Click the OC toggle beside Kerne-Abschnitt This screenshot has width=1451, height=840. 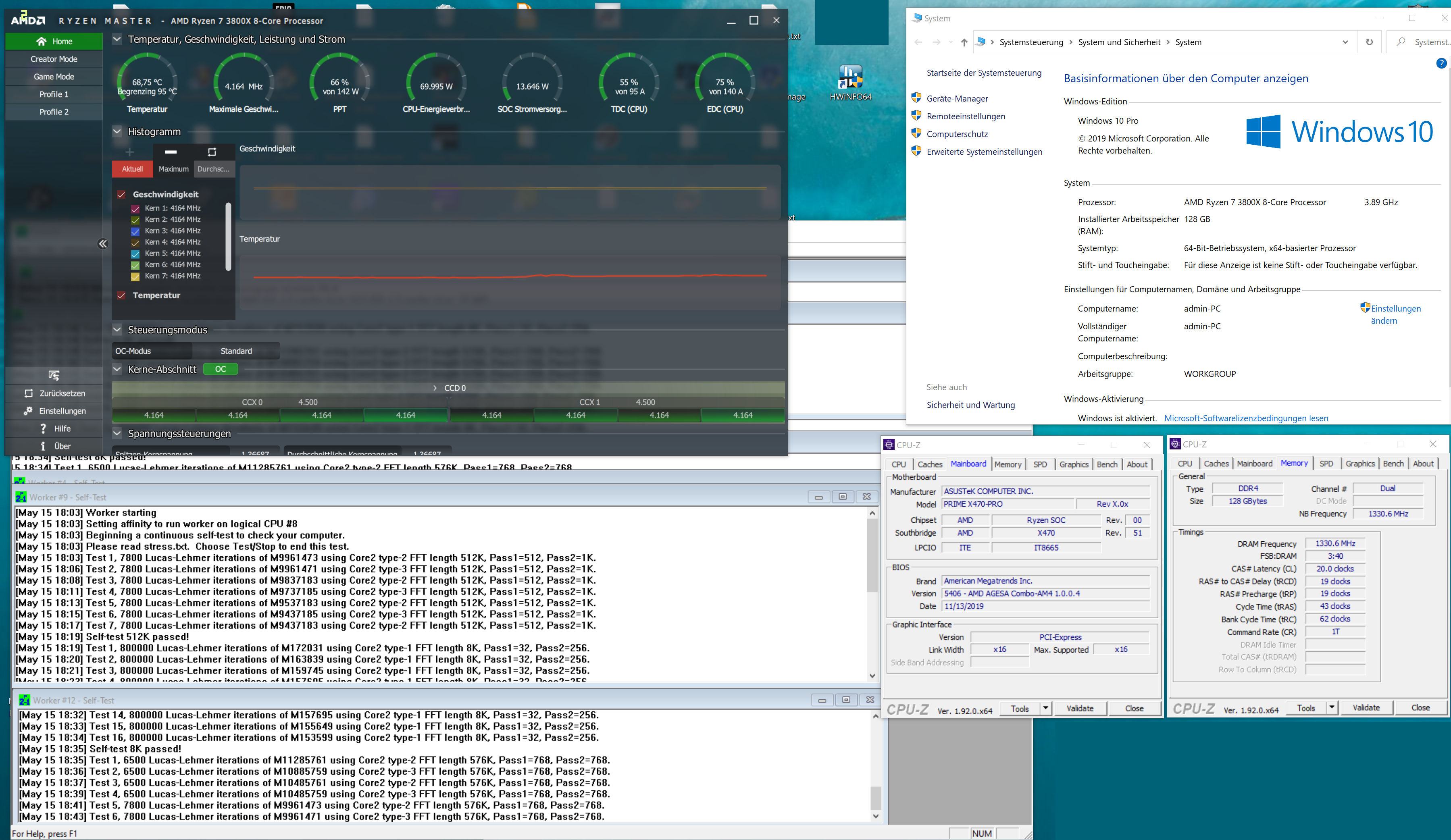coord(221,369)
